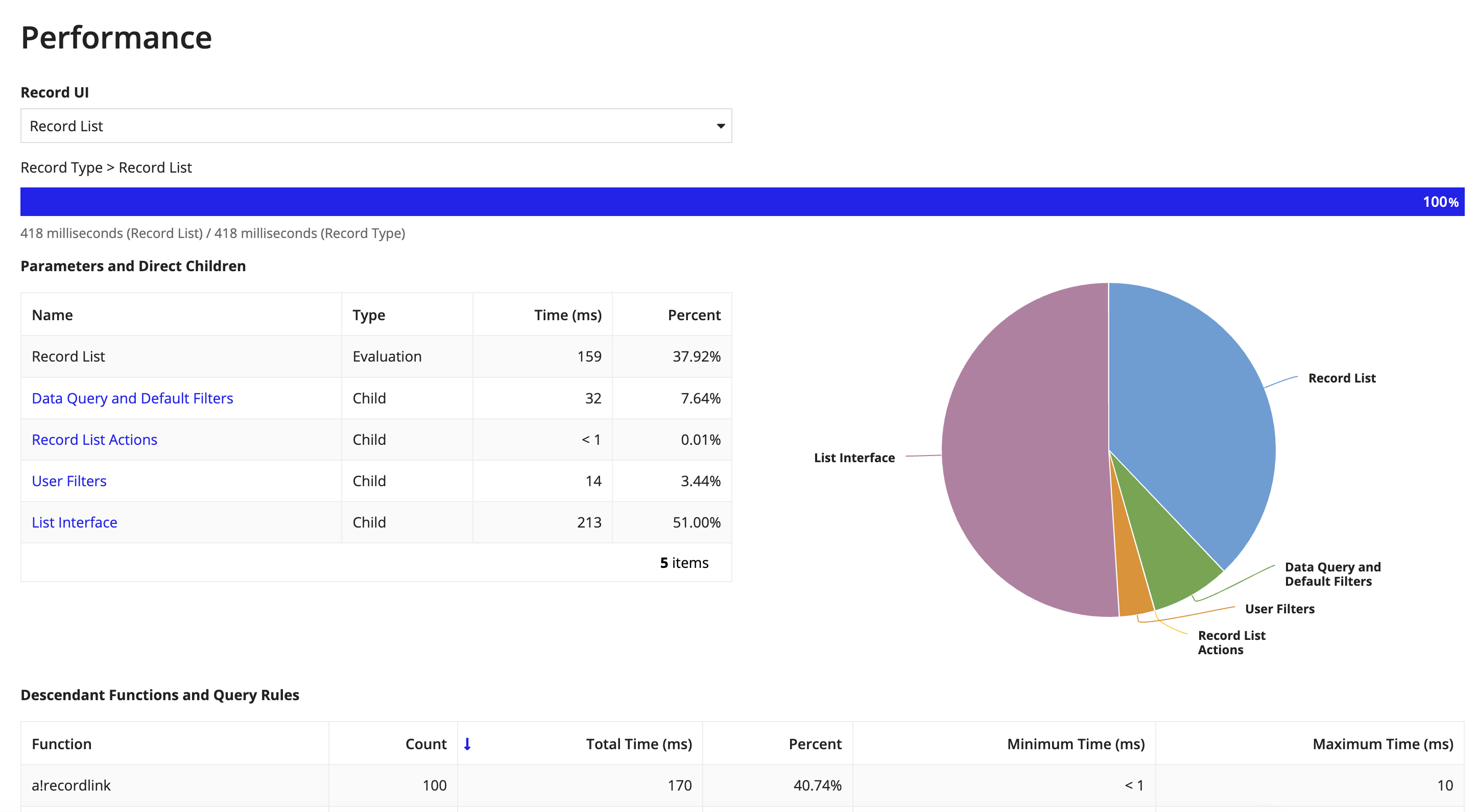Sort by Percent header in Descendant Functions table
Viewport: 1477px width, 812px height.
[815, 744]
